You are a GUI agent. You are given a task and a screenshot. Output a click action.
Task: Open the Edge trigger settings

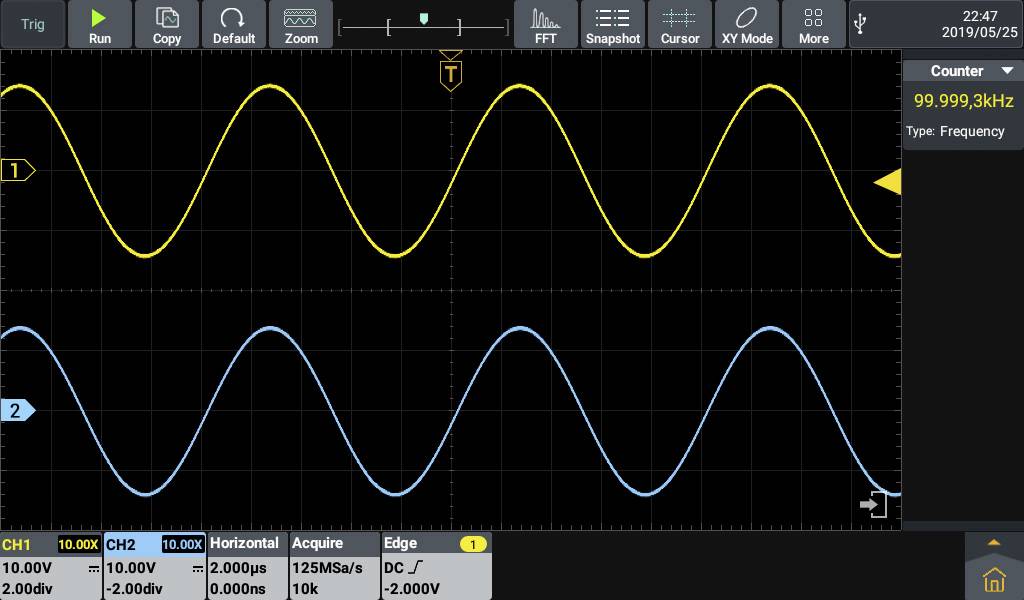(x=436, y=566)
